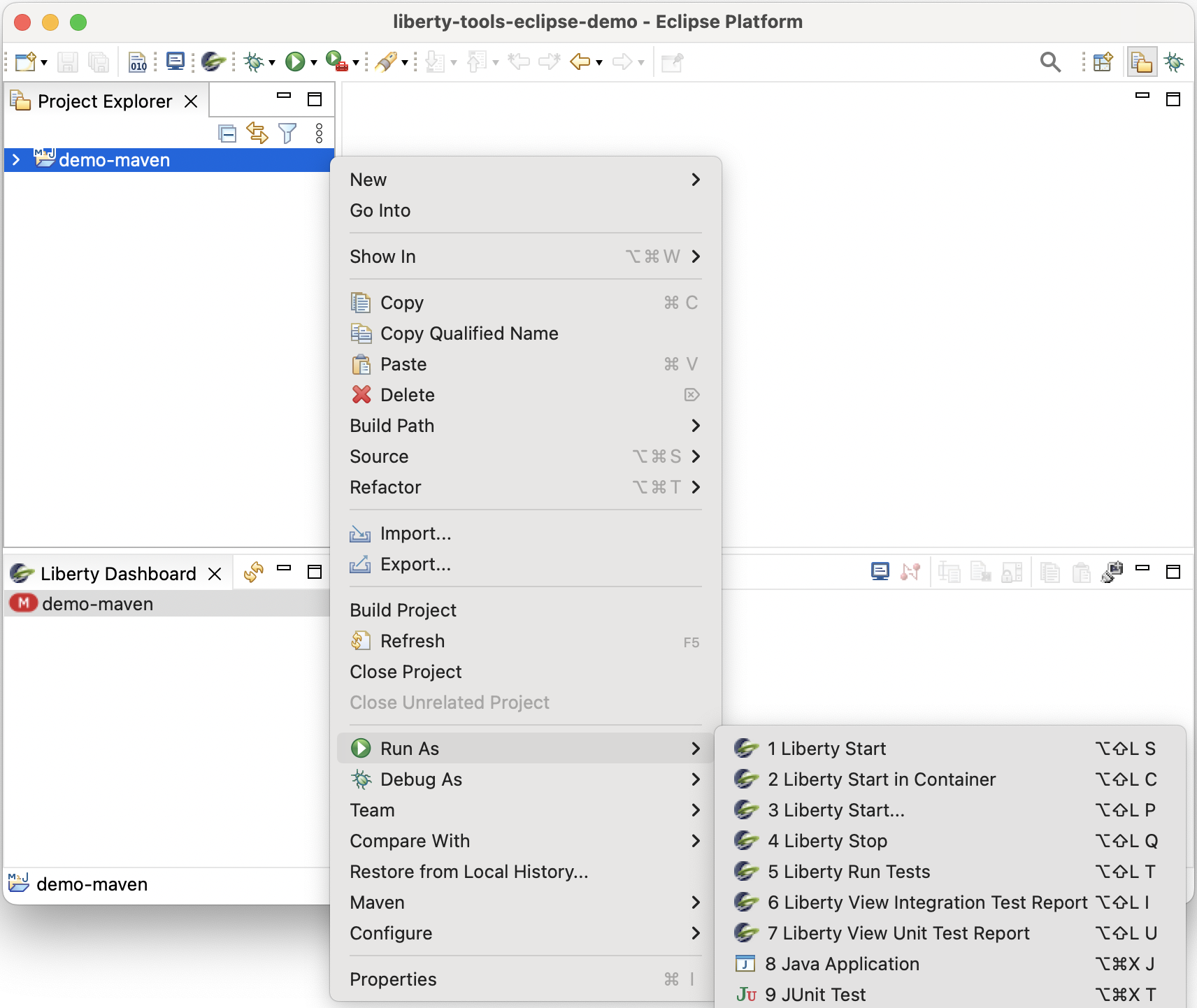The height and width of the screenshot is (1008, 1197).
Task: Open the Run toolbar dropdown arrow
Action: pos(314,63)
